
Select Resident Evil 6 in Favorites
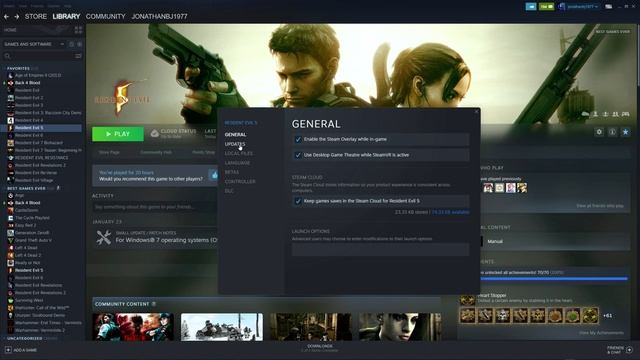tap(29, 135)
